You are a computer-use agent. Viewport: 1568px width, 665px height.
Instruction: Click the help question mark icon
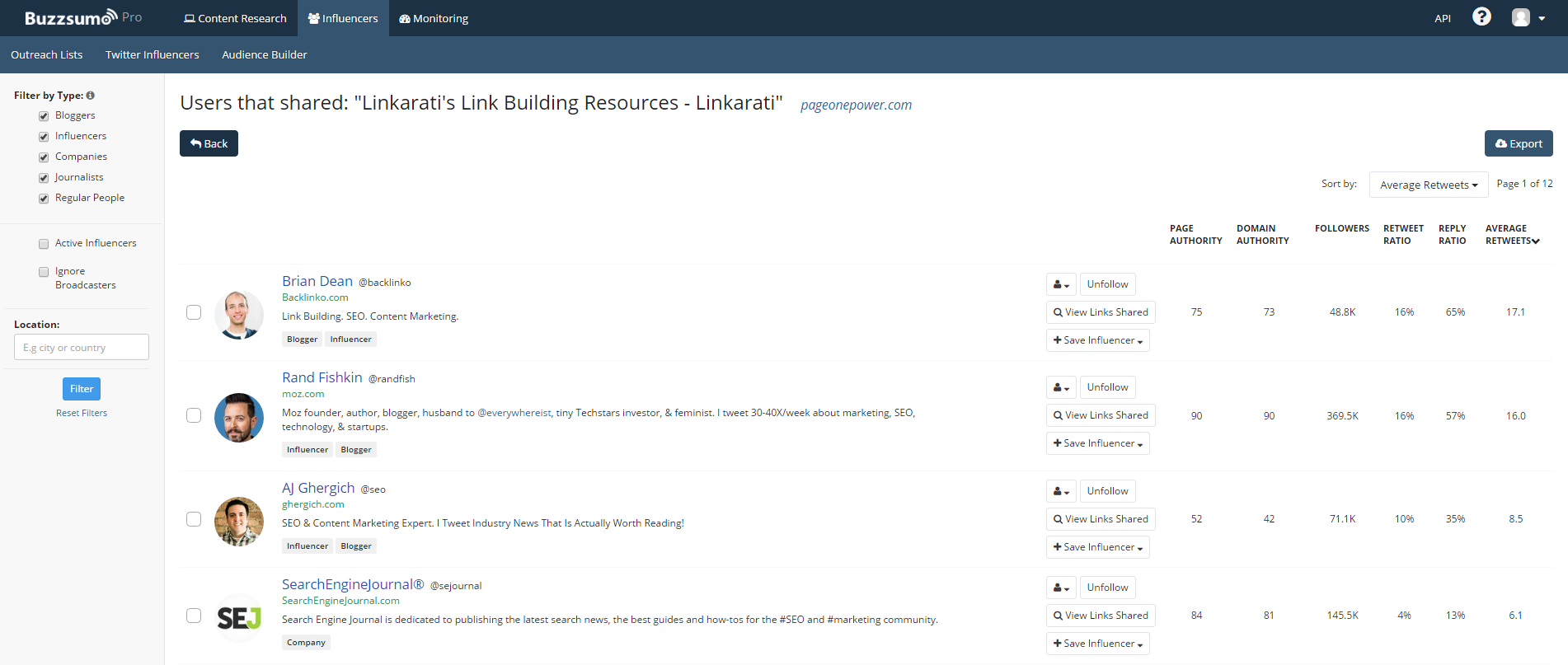tap(1481, 17)
